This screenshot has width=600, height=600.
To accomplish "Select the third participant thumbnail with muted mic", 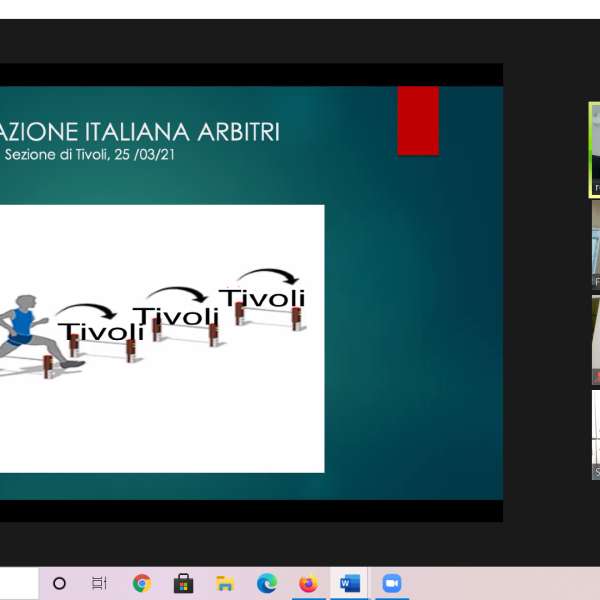I will 595,340.
